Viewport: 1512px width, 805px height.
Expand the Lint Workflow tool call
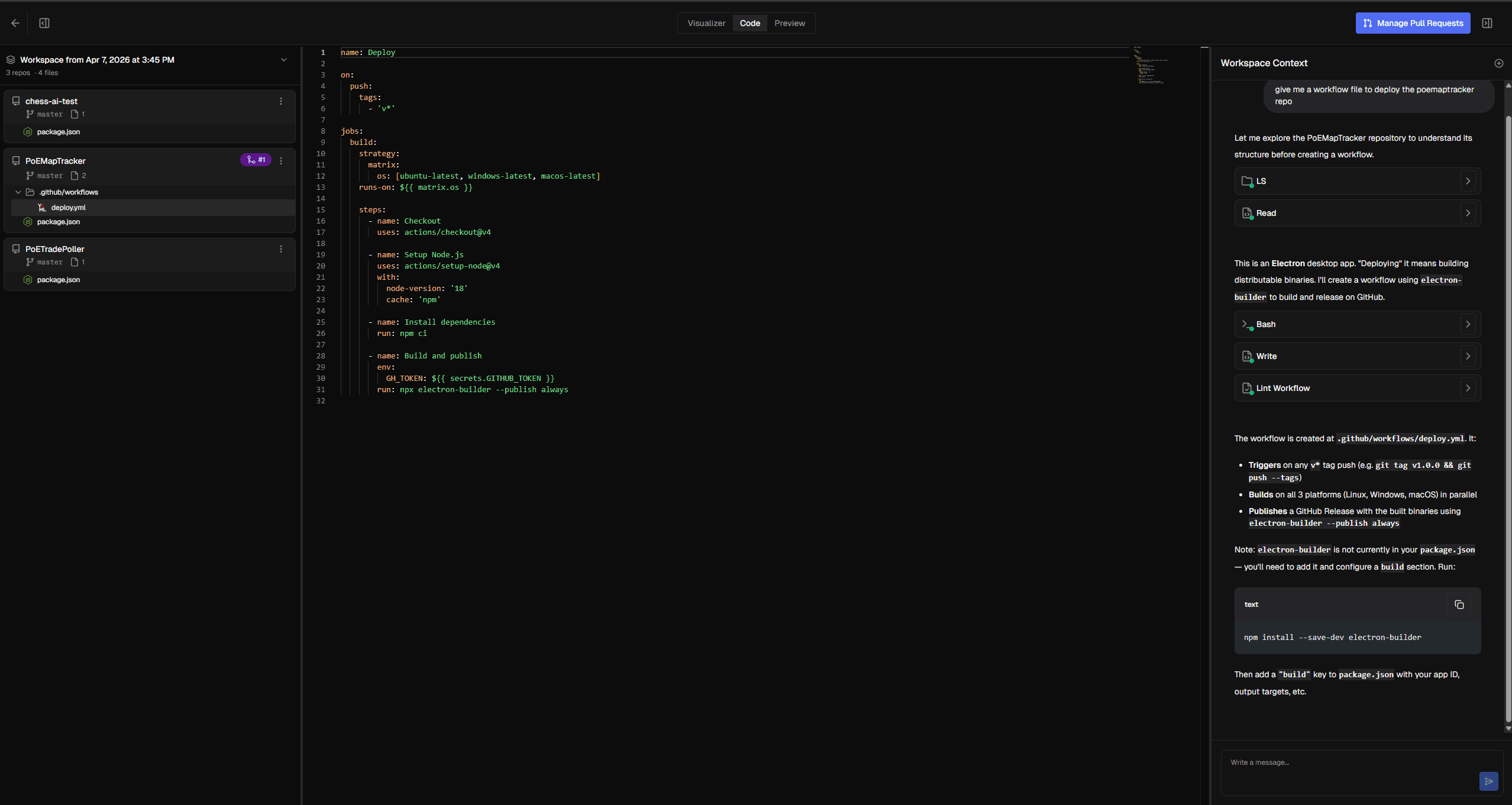point(1468,388)
